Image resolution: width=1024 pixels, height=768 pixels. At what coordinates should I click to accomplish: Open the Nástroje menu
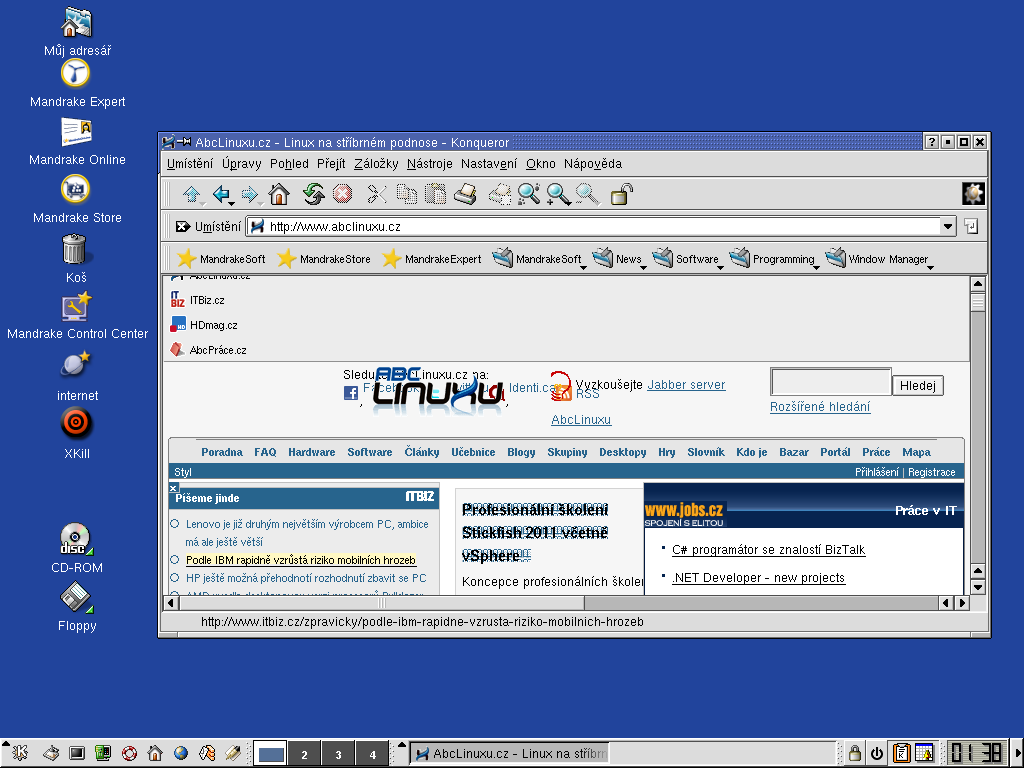(429, 164)
